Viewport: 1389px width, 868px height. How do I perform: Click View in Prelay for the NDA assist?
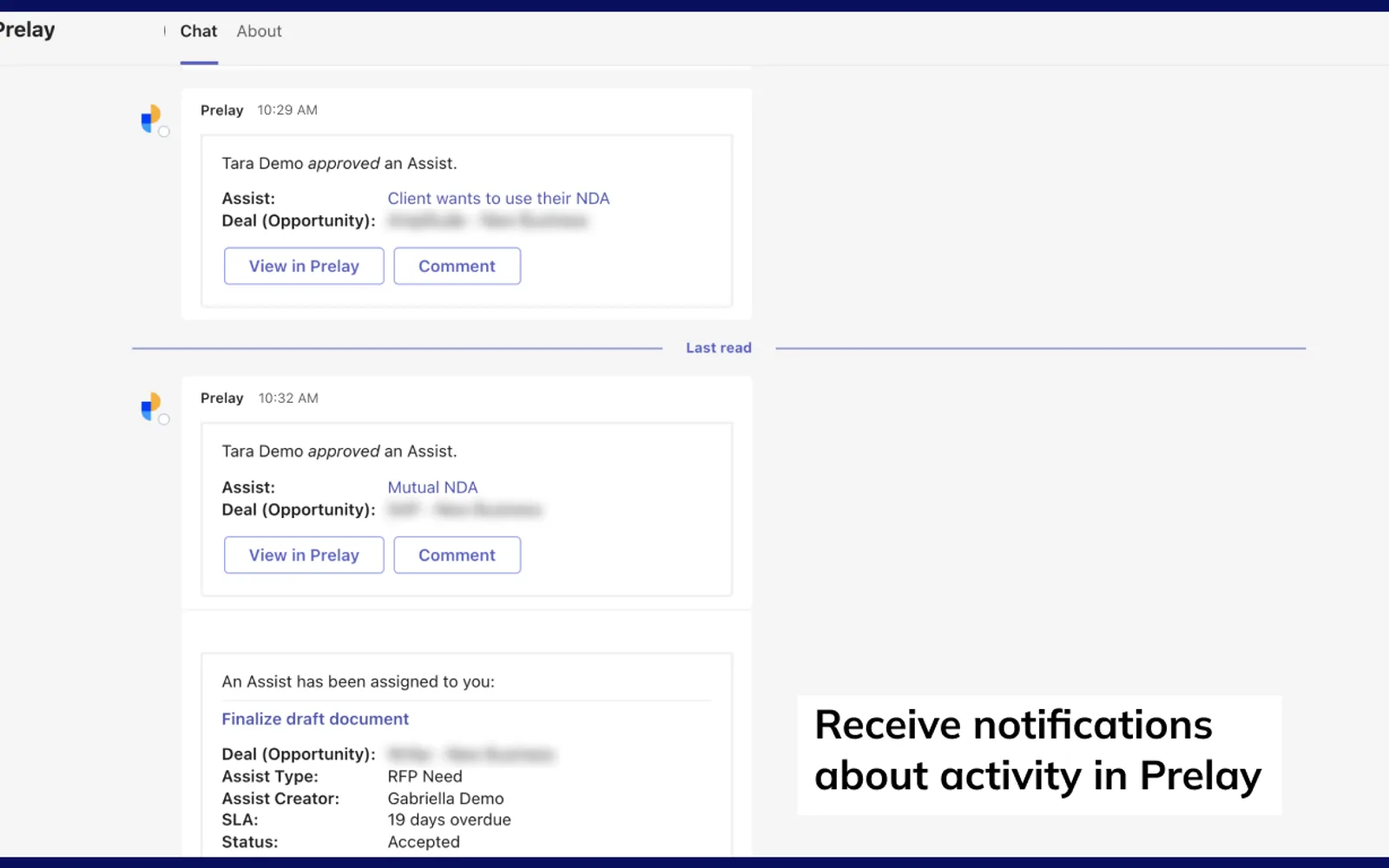[304, 266]
